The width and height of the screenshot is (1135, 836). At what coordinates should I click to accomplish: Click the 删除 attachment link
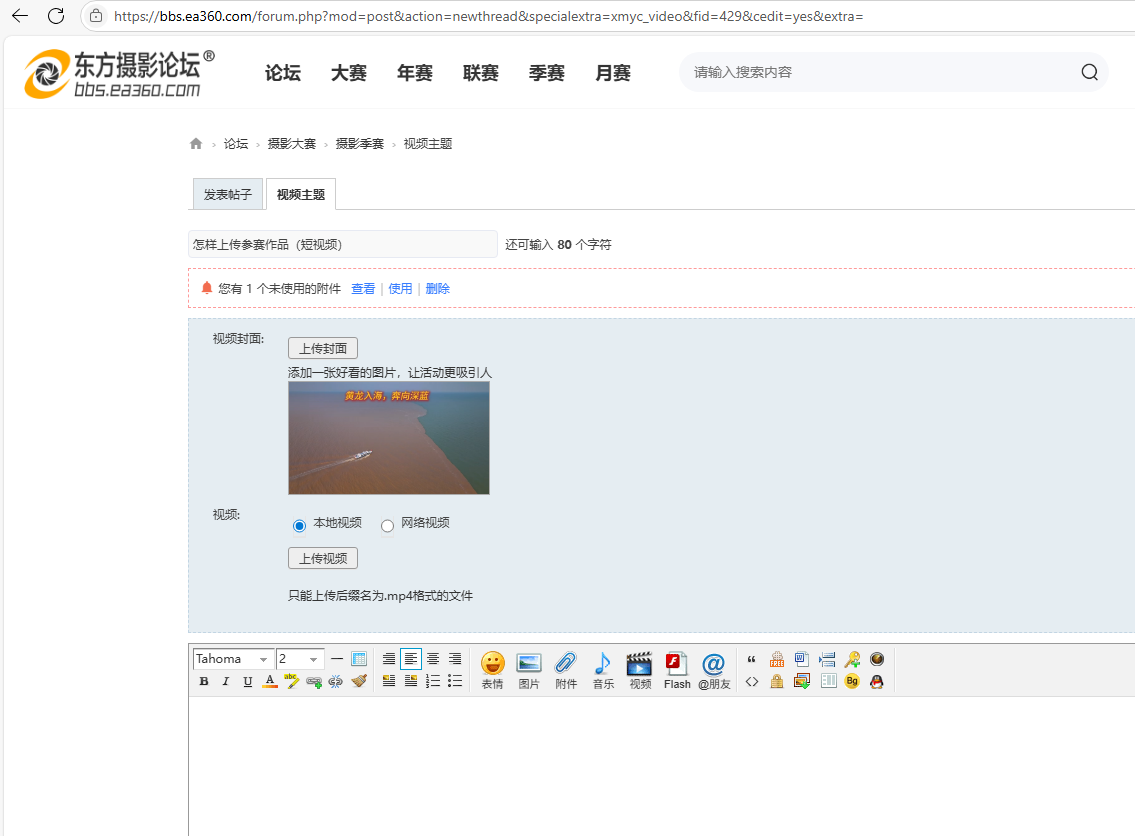point(437,289)
